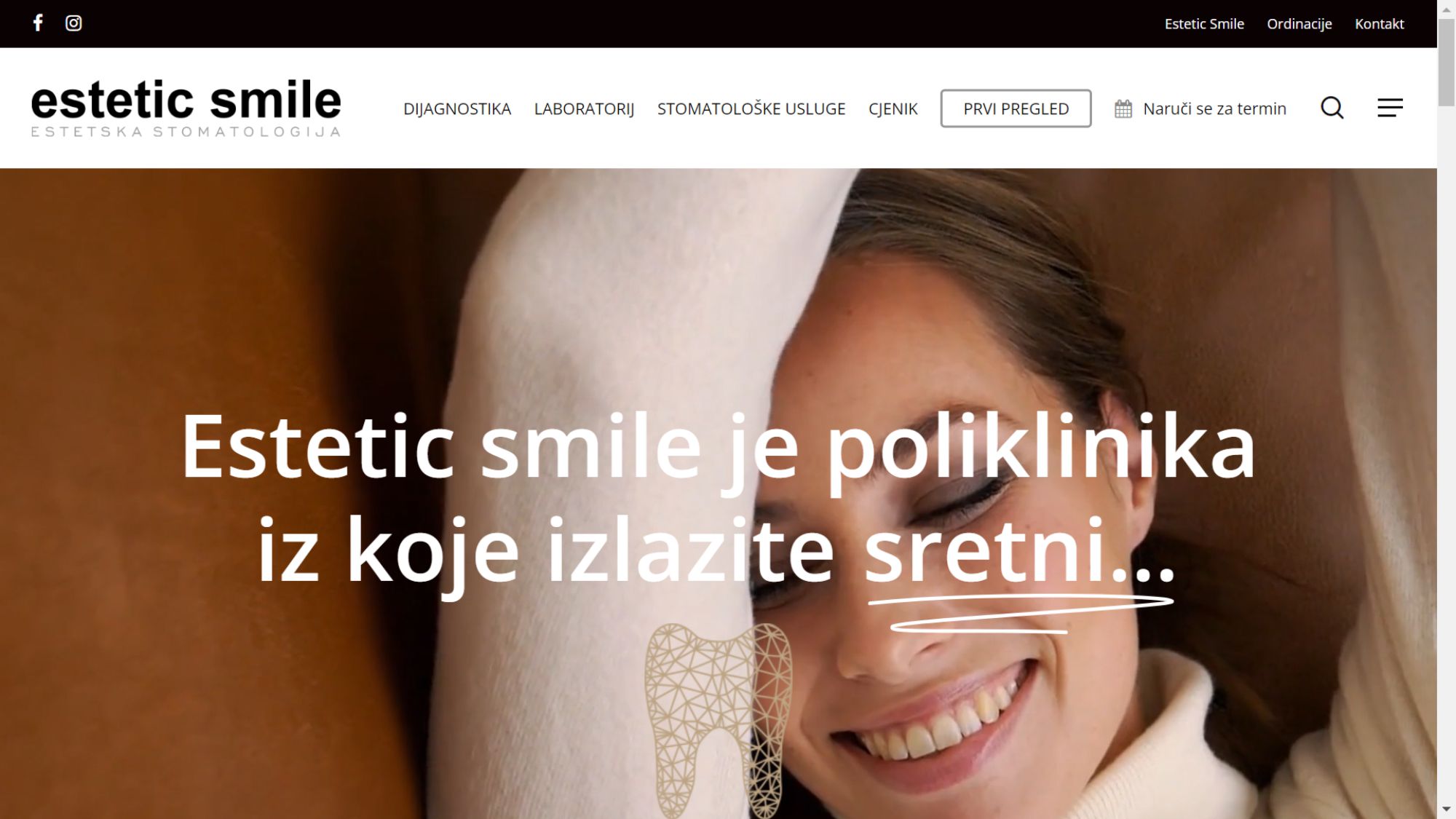1456x819 pixels.
Task: Open the Estetic Smile top link
Action: (1204, 24)
